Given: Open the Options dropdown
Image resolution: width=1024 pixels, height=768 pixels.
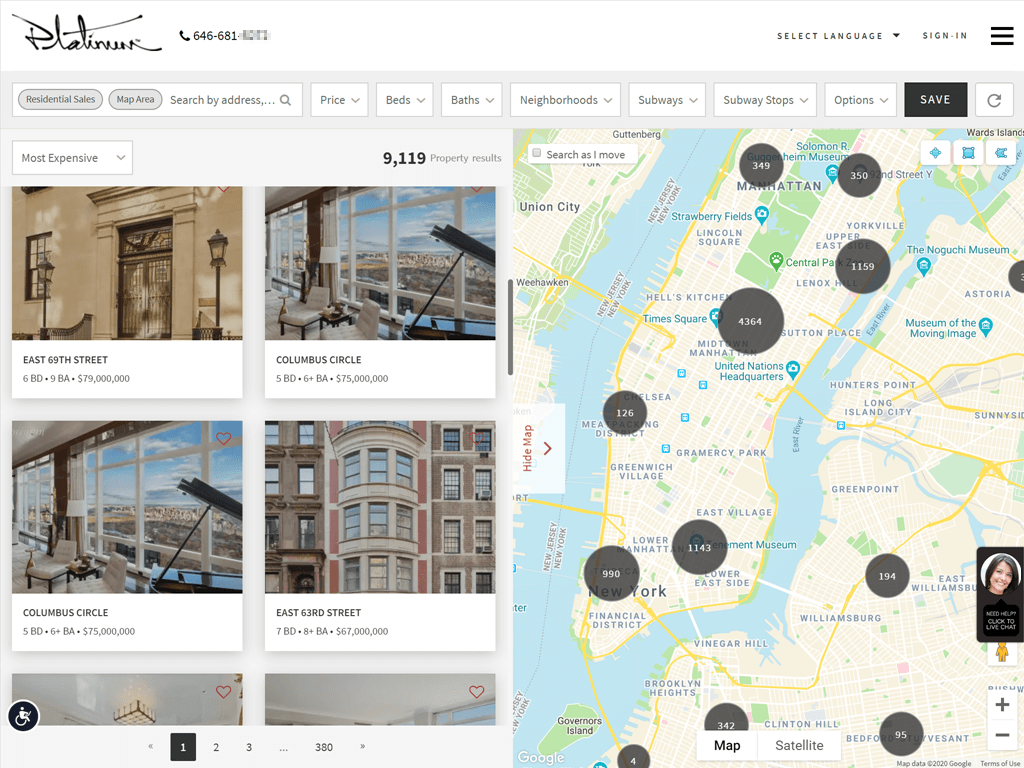Looking at the screenshot, I should (x=861, y=100).
